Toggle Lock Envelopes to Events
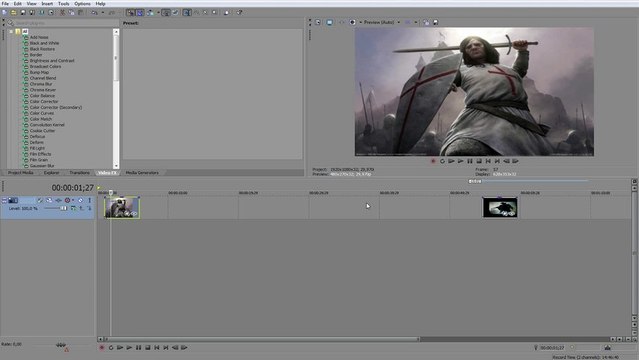Viewport: 639px width, 360px height. coord(166,13)
